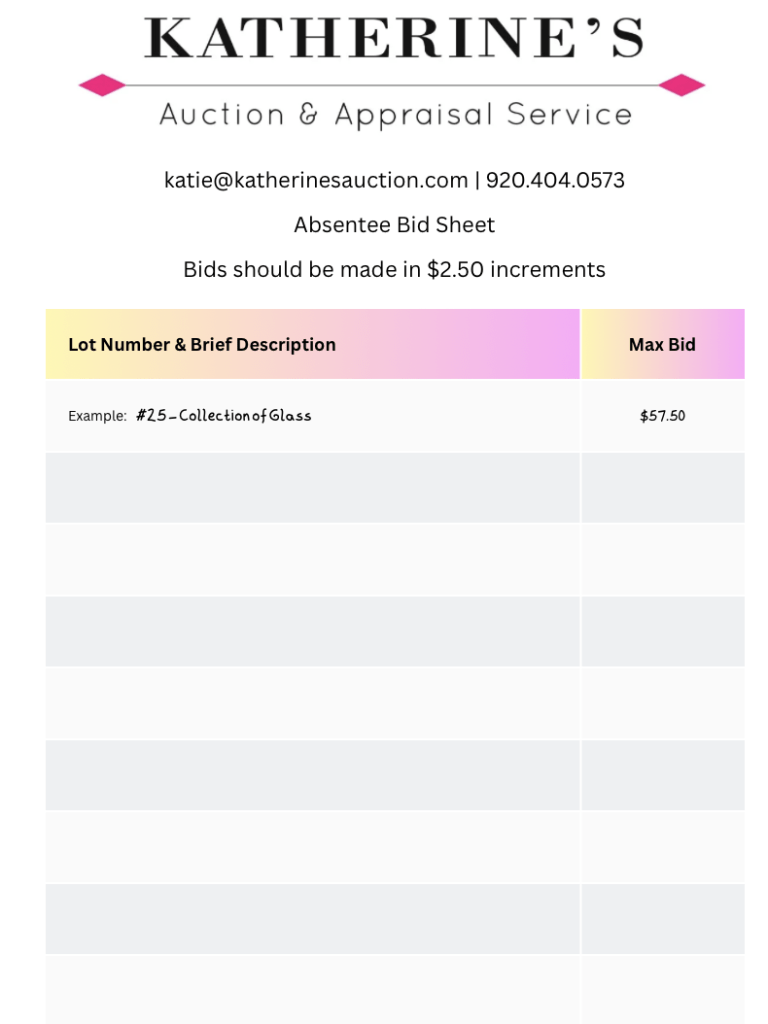
Task: Select the example #25 Collection of Glass entry
Action: click(223, 415)
